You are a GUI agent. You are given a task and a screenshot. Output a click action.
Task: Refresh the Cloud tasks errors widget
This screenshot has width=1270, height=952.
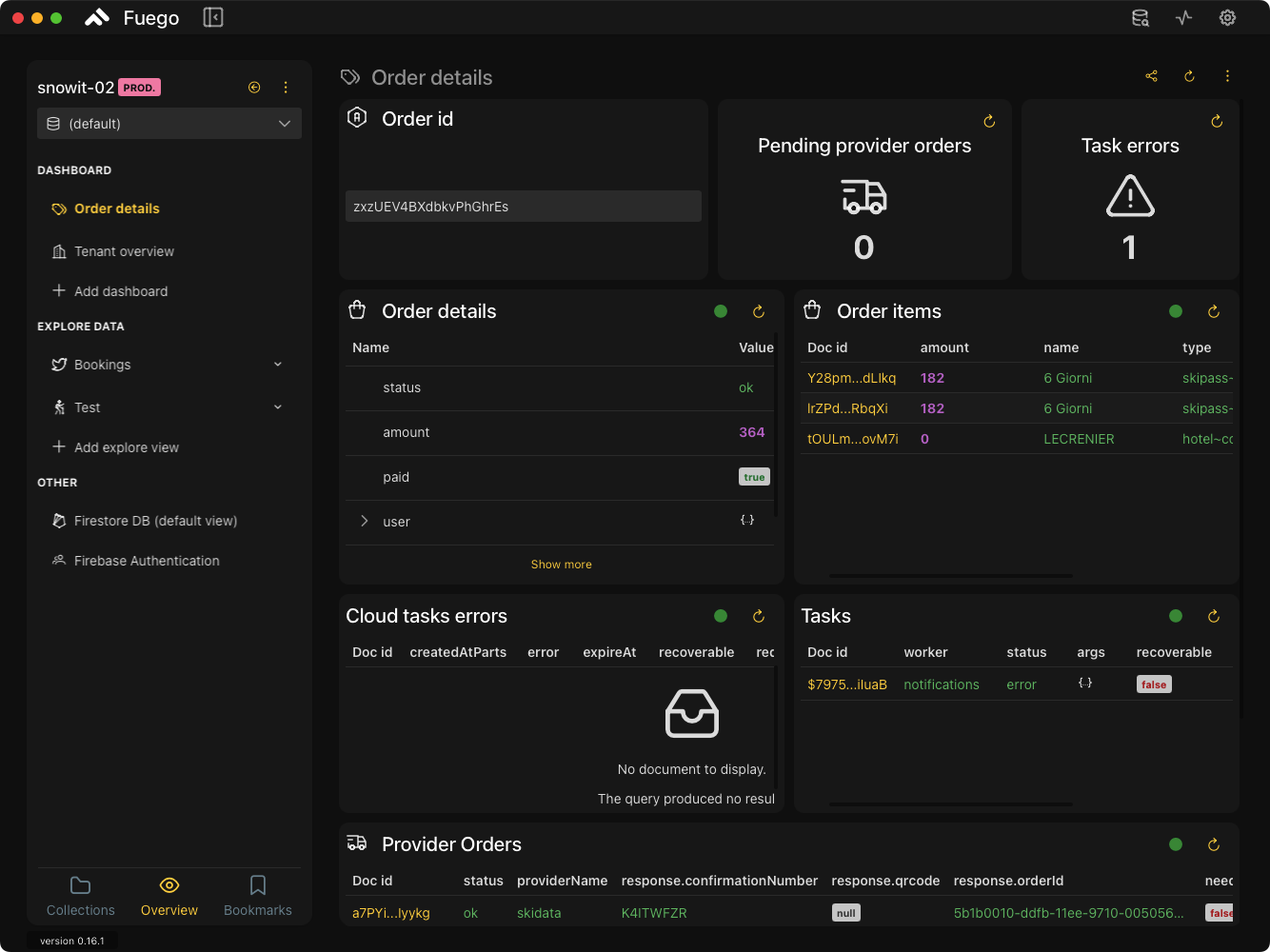(759, 616)
